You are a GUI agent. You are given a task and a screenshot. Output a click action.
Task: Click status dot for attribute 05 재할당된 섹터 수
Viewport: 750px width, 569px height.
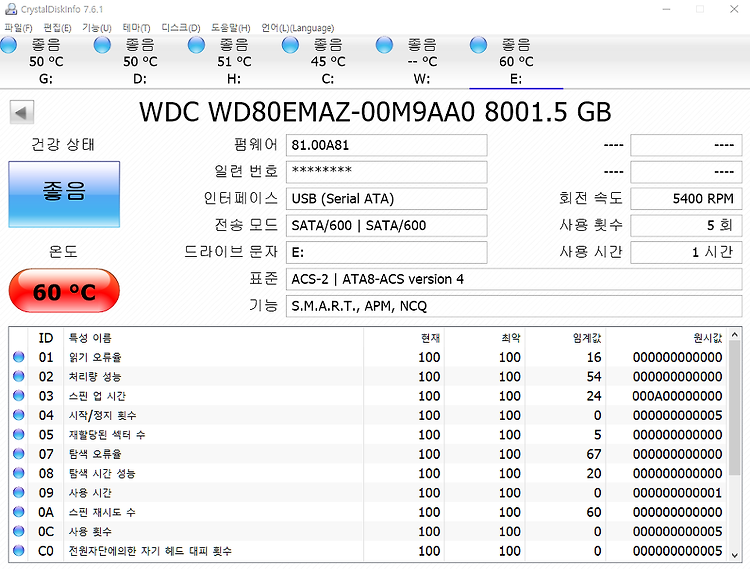(x=19, y=435)
